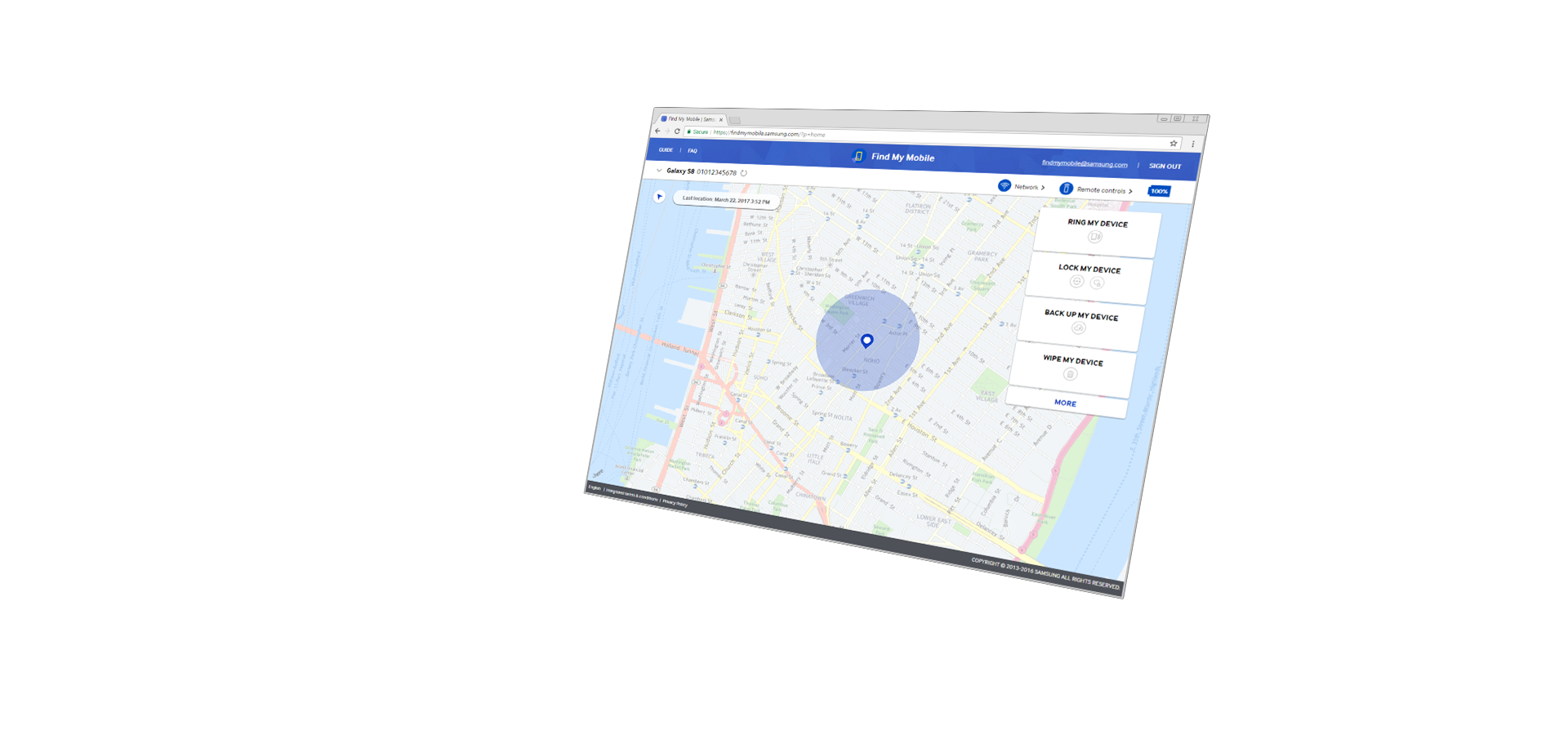Click the copyright Samsung text in footer
Viewport: 1568px width, 735px height.
click(x=1045, y=573)
